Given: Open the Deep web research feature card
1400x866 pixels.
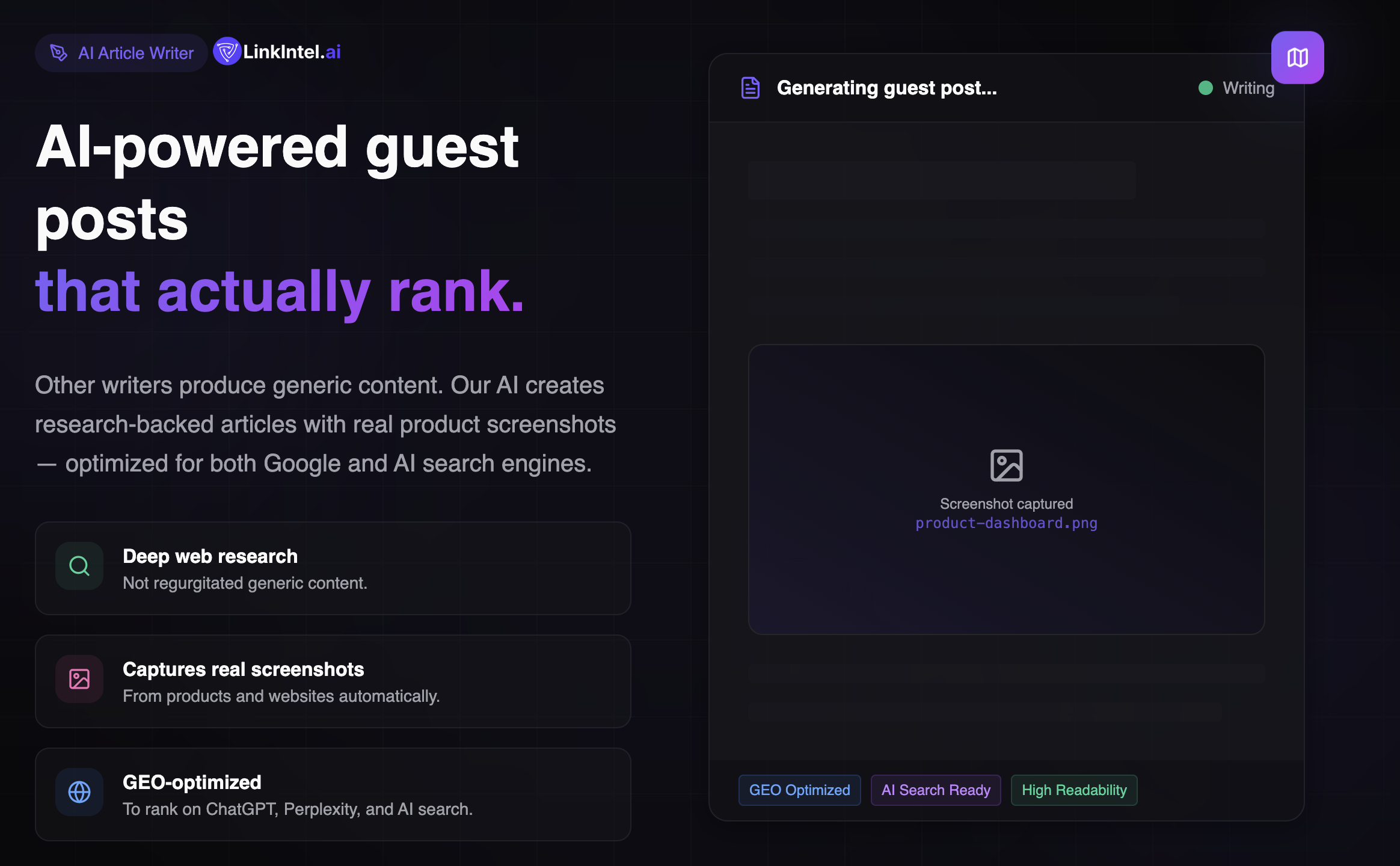Looking at the screenshot, I should 333,568.
